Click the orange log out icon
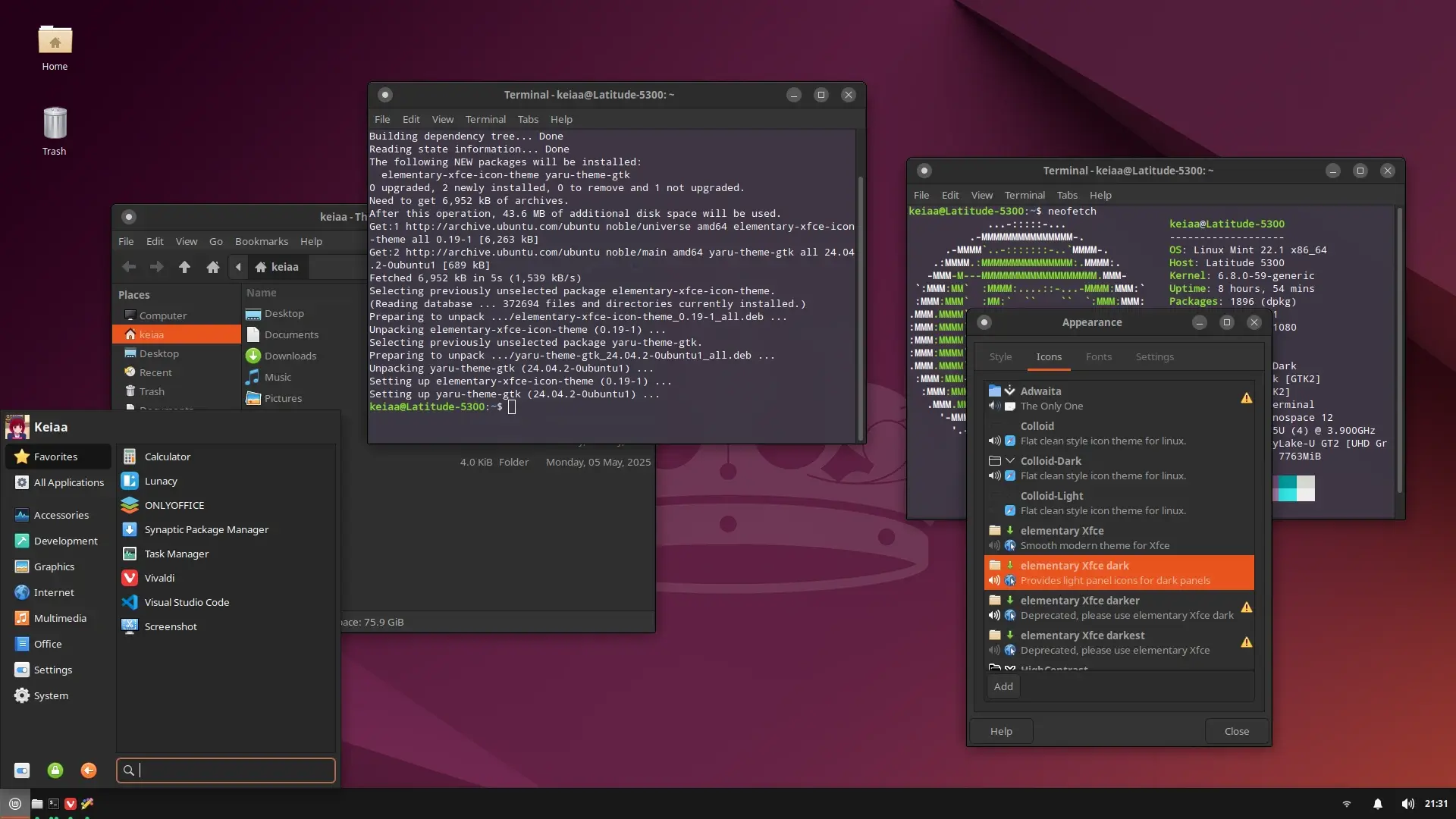The width and height of the screenshot is (1456, 819). click(89, 770)
